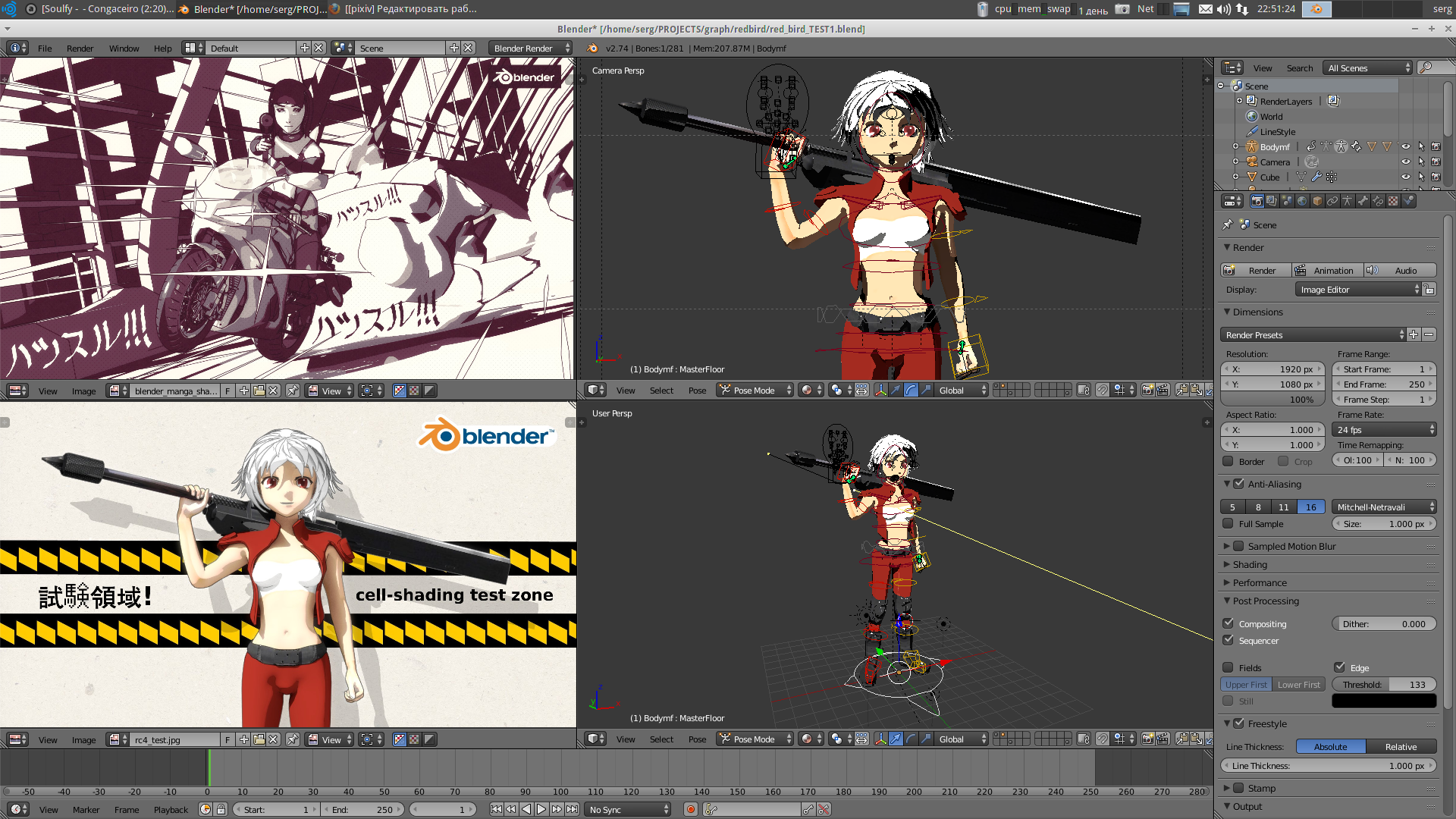Open the World properties globe tab icon
1456x819 pixels.
click(1302, 201)
